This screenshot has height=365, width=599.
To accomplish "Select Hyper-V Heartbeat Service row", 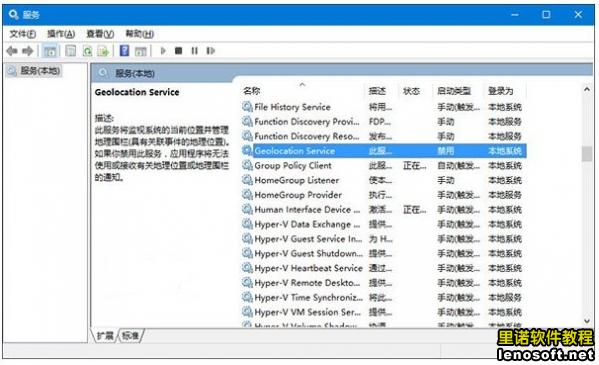I will (384, 268).
